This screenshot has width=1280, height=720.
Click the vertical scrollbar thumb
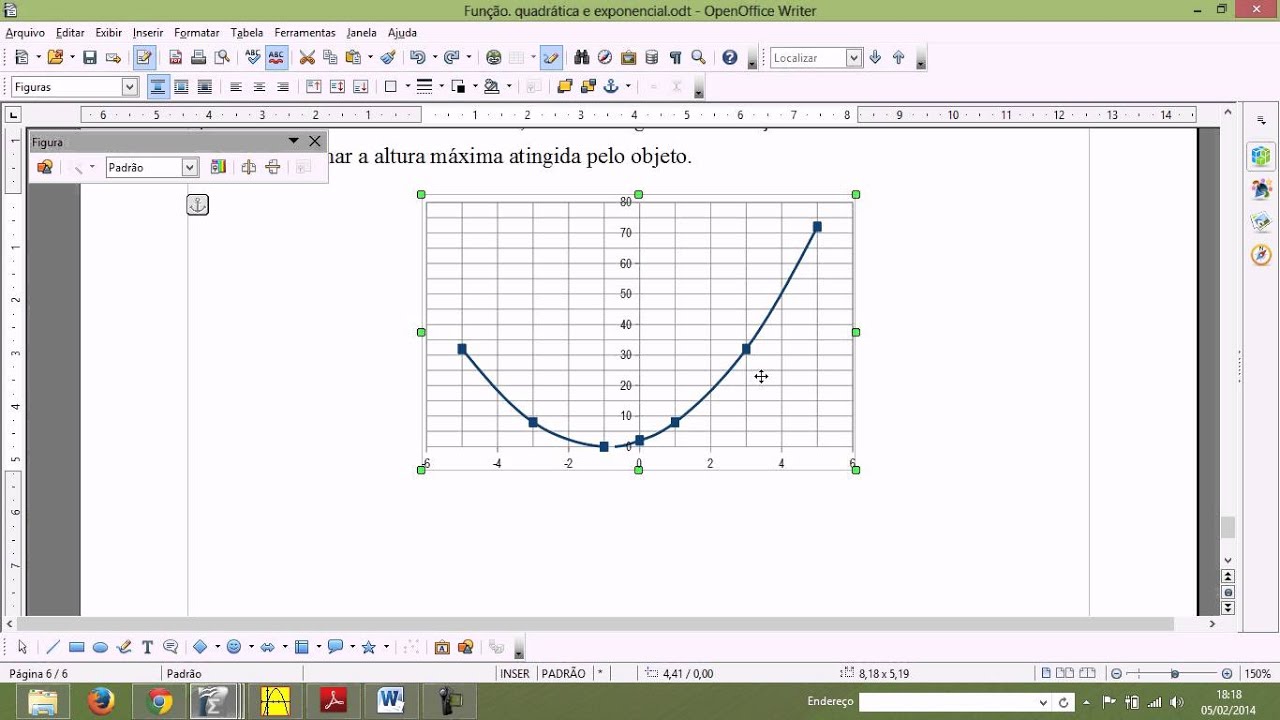(x=1228, y=528)
